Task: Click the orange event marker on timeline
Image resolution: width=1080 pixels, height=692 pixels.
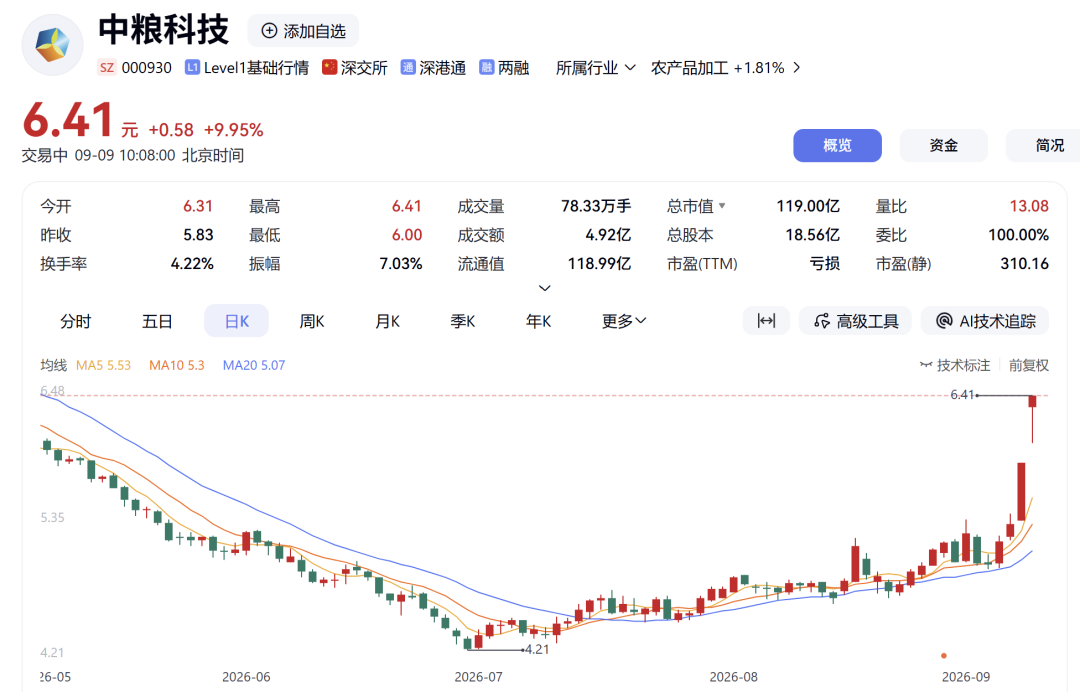Action: click(x=944, y=656)
